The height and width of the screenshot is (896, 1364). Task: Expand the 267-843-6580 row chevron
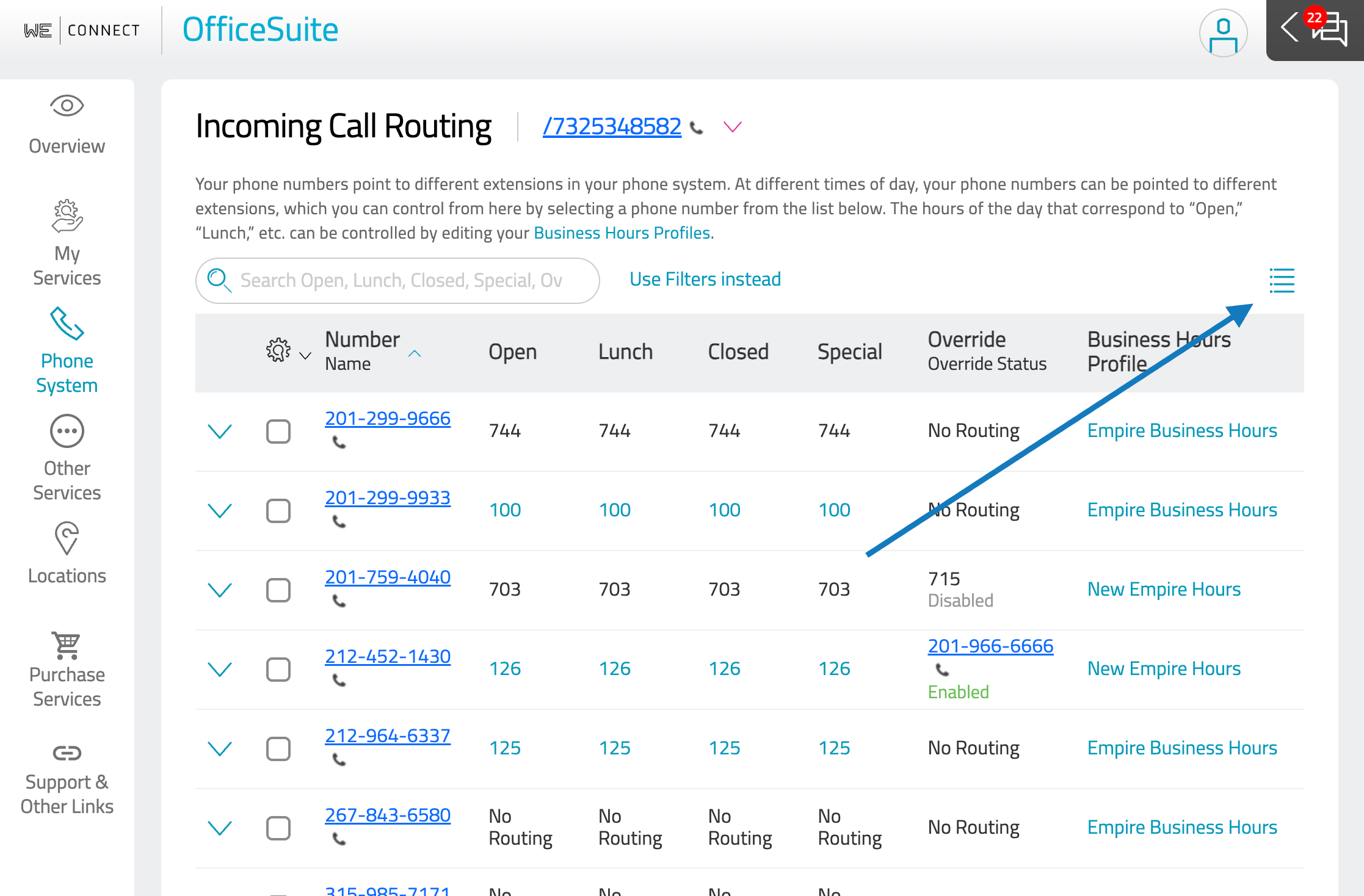pos(220,828)
